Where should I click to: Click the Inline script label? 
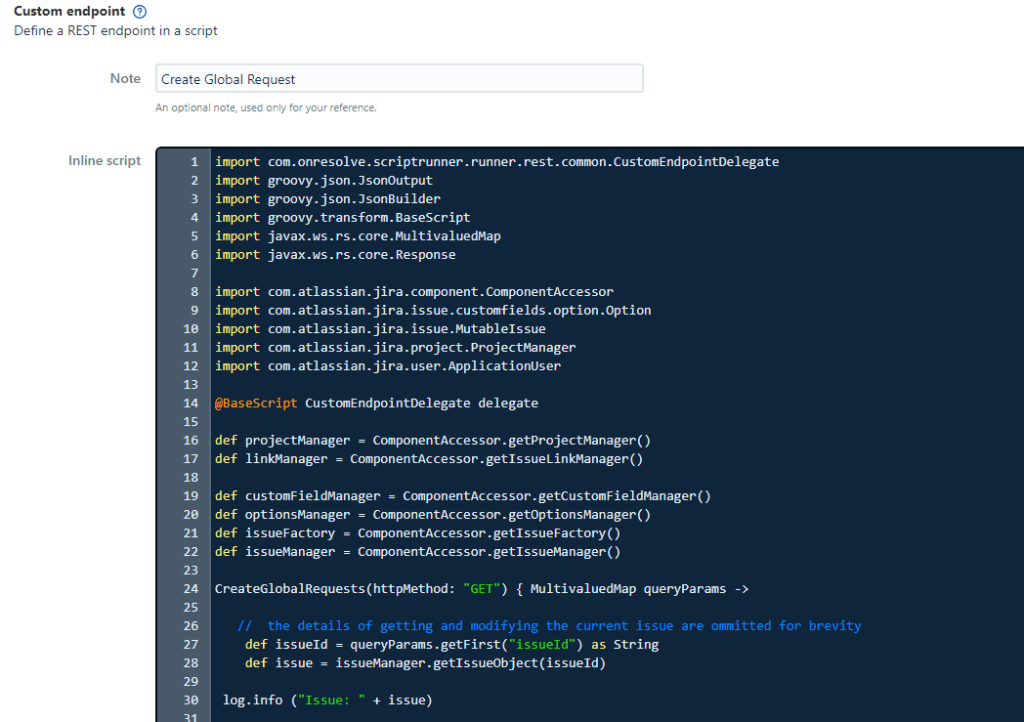104,160
